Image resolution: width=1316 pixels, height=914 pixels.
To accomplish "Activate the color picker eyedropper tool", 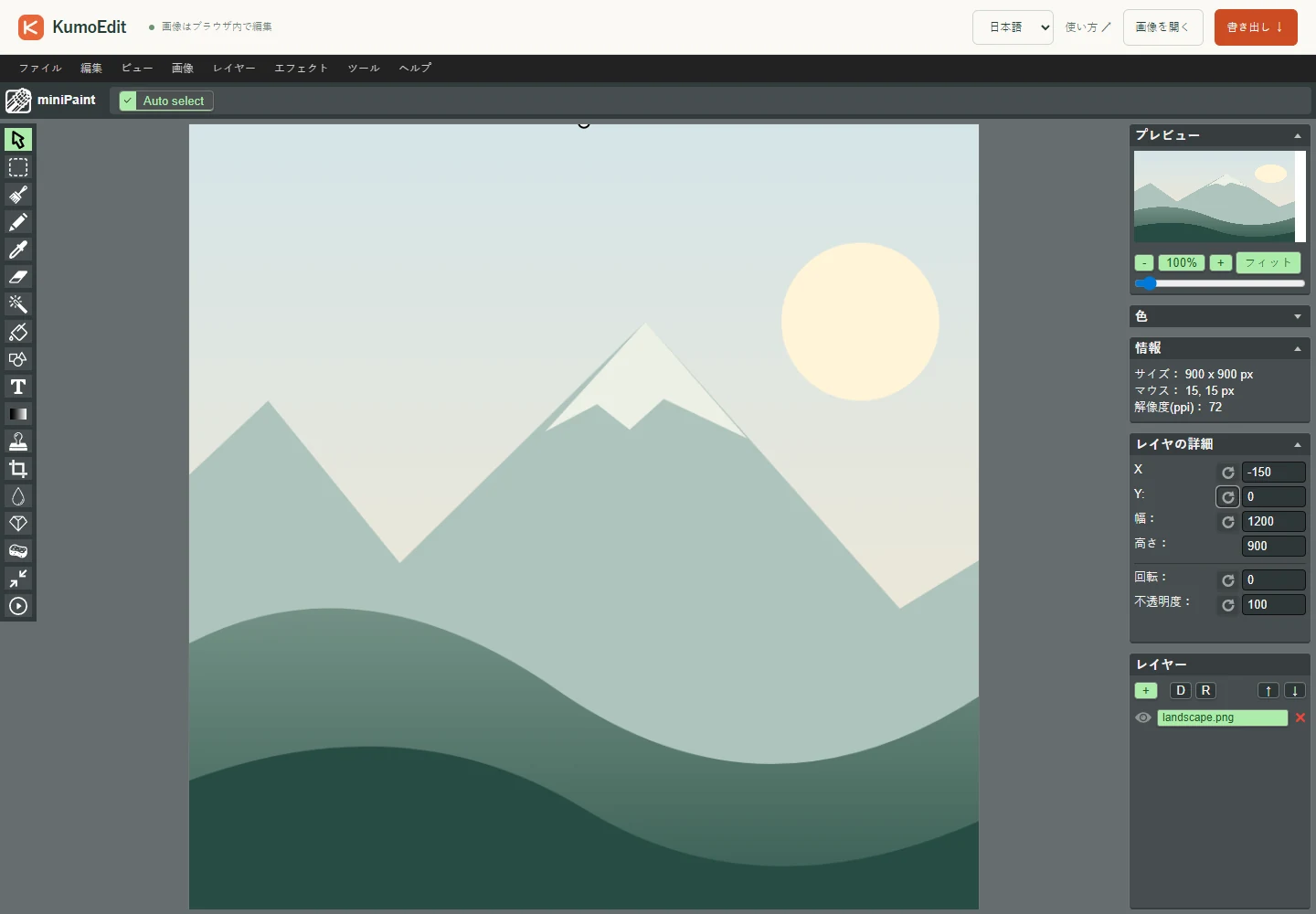I will (18, 250).
